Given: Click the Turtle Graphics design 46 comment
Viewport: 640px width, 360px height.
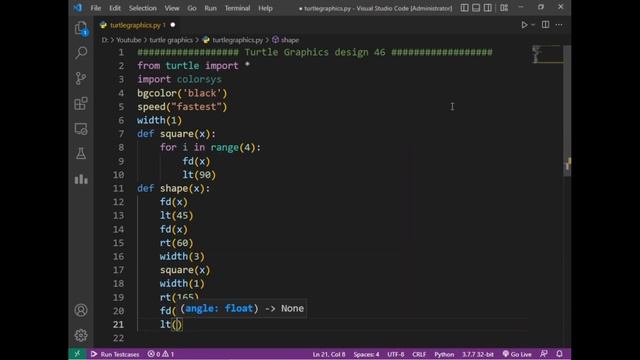Looking at the screenshot, I should (x=315, y=52).
